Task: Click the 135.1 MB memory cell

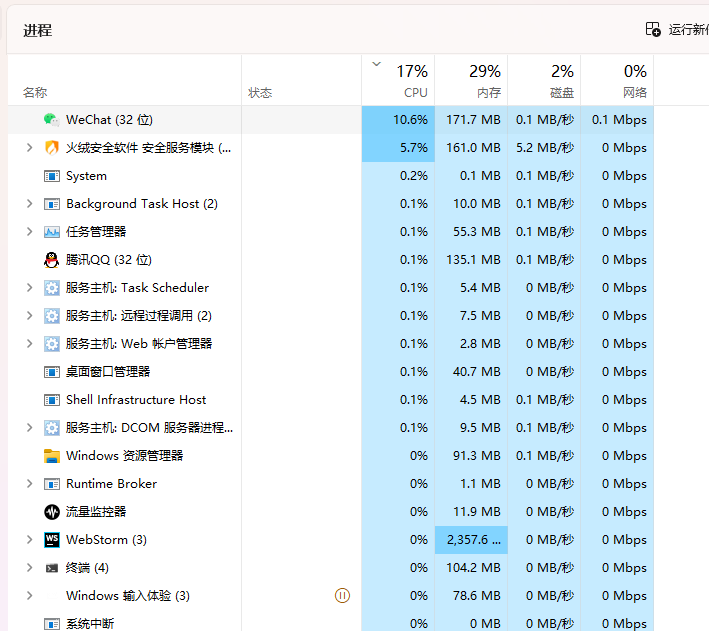Action: pyautogui.click(x=471, y=260)
